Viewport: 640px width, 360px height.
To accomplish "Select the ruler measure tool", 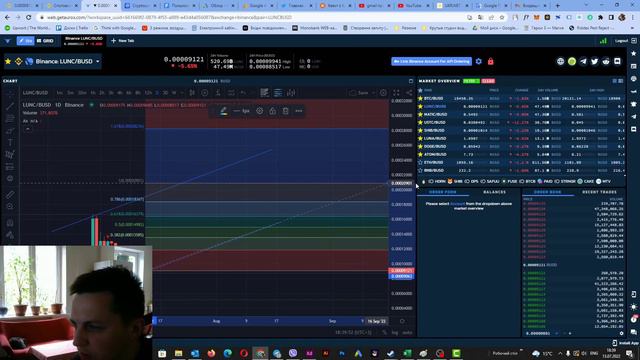I will (x=10, y=195).
